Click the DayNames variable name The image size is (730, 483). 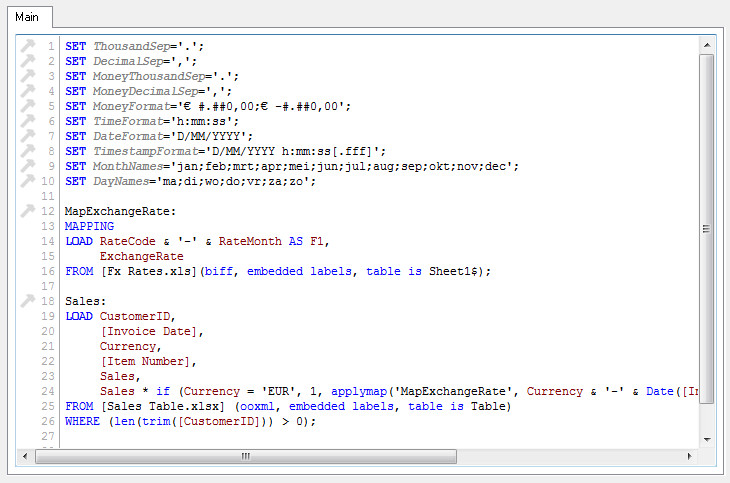121,181
